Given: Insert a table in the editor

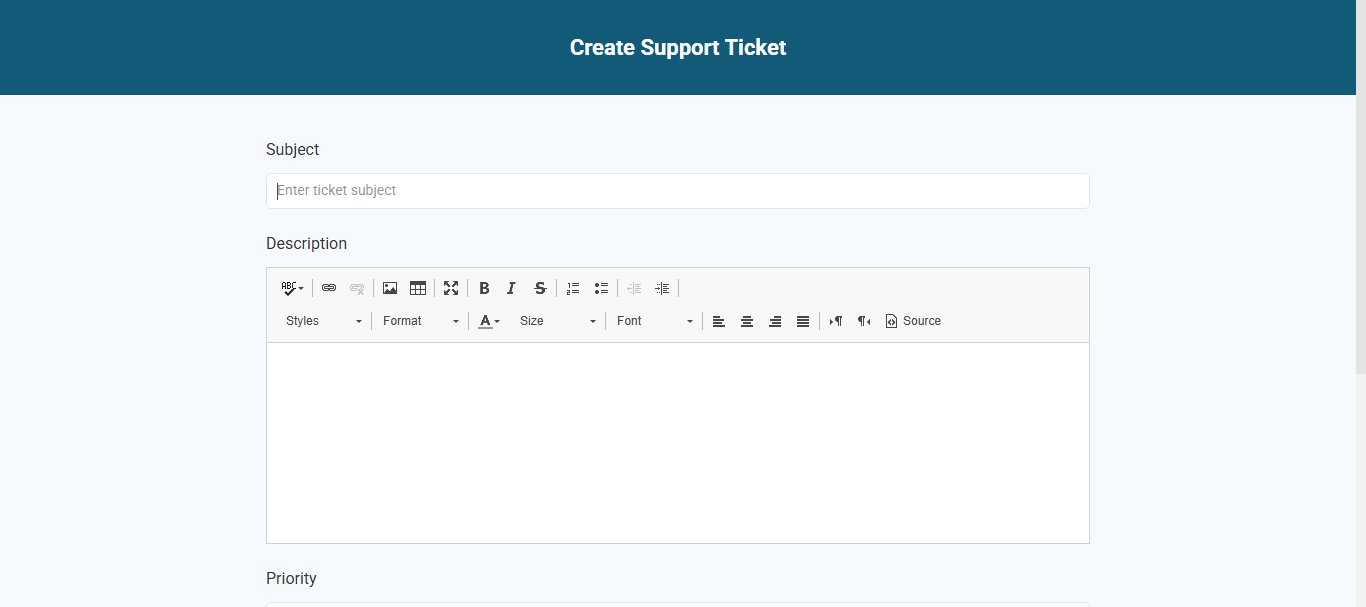Looking at the screenshot, I should tap(418, 288).
